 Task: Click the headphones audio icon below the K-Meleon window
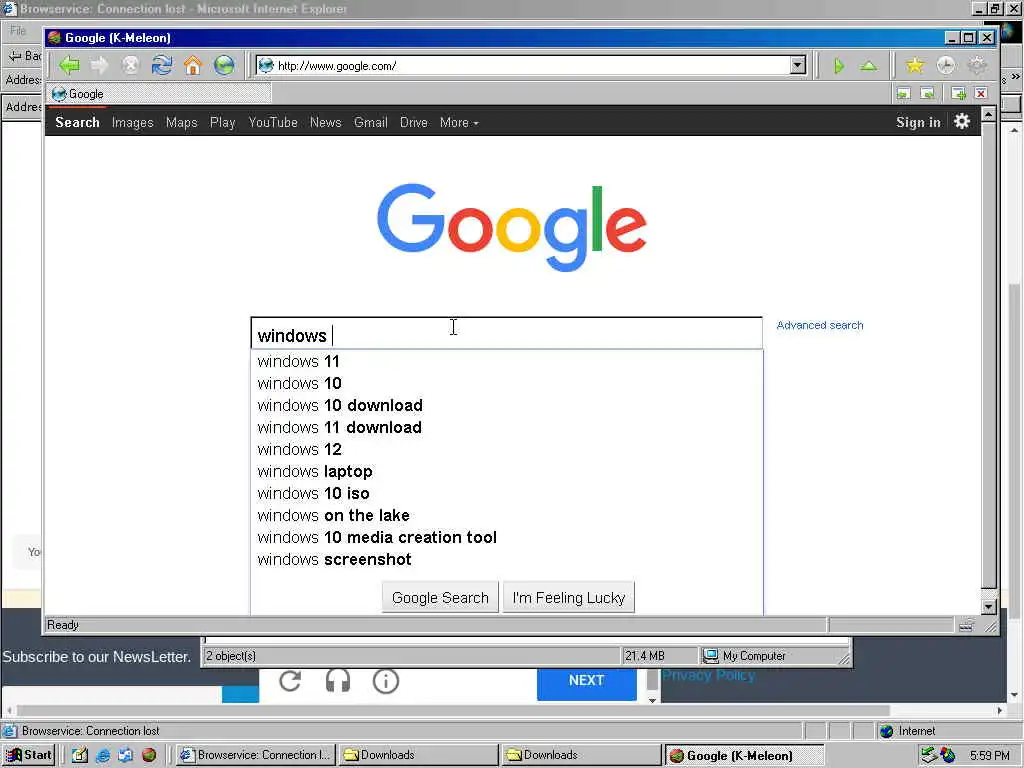338,681
